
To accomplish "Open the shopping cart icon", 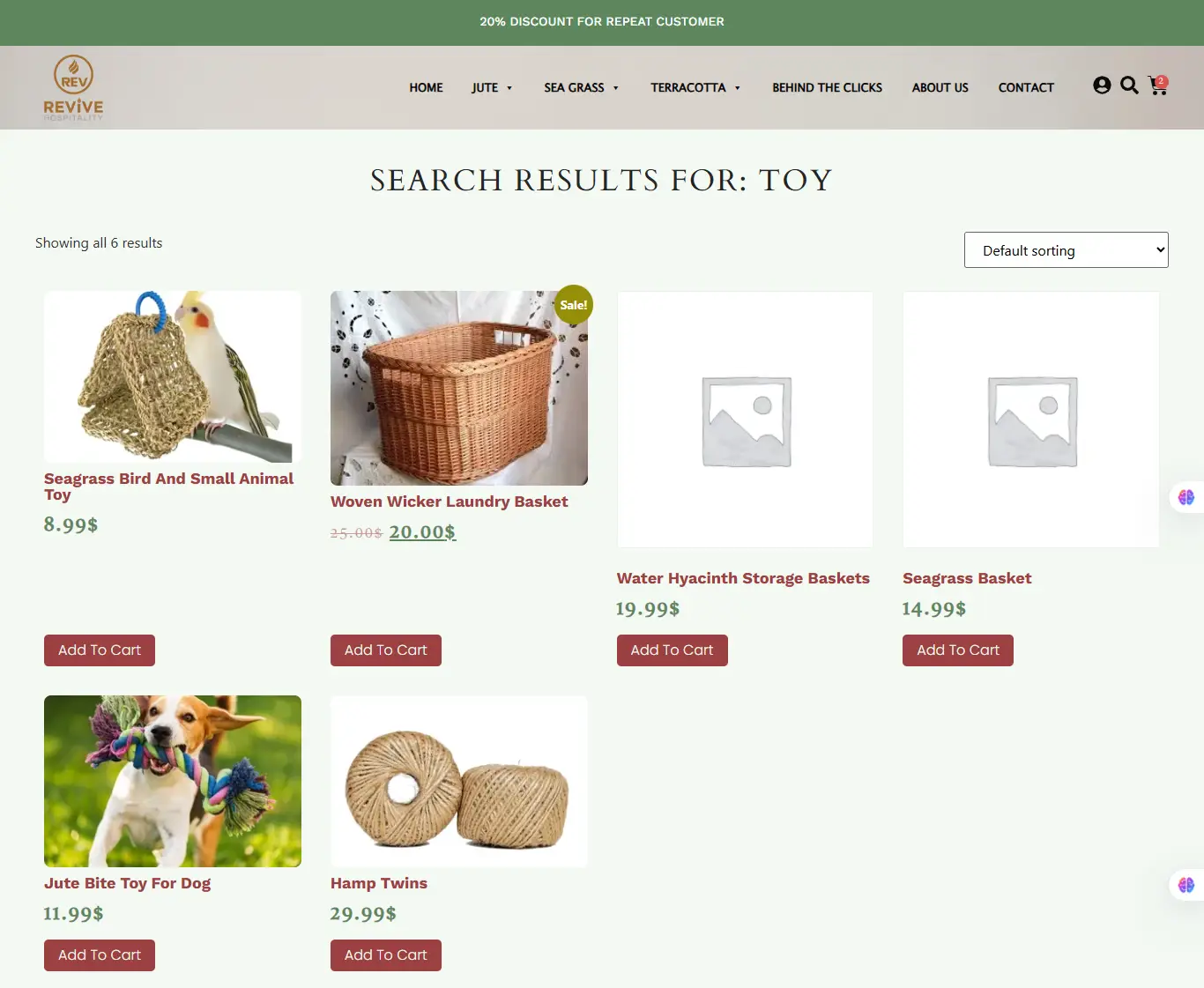I will (x=1158, y=85).
